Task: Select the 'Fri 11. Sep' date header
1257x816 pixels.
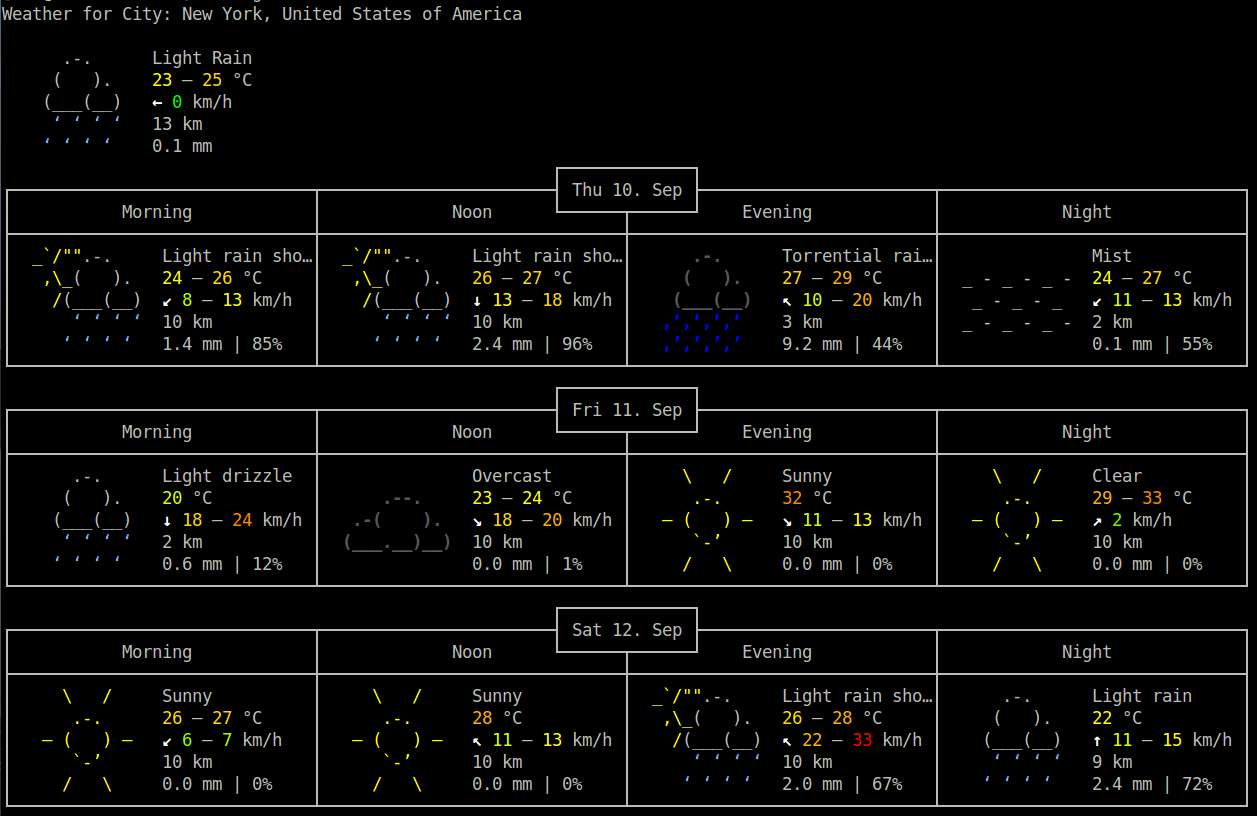Action: (627, 410)
